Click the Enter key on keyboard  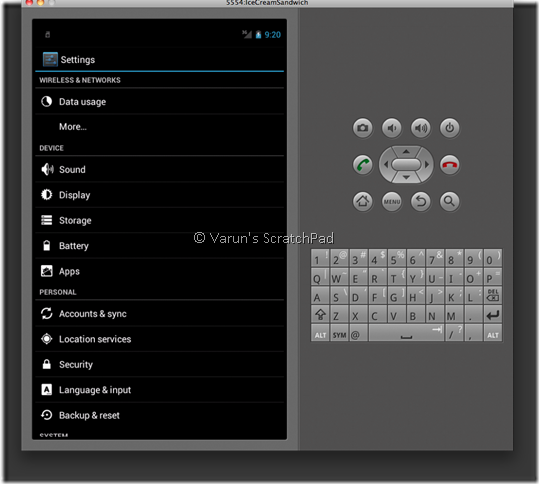(493, 314)
